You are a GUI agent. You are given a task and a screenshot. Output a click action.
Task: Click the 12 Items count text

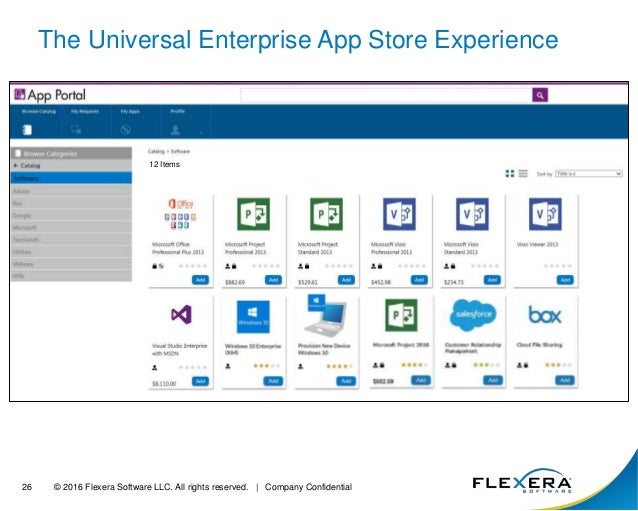(x=164, y=164)
